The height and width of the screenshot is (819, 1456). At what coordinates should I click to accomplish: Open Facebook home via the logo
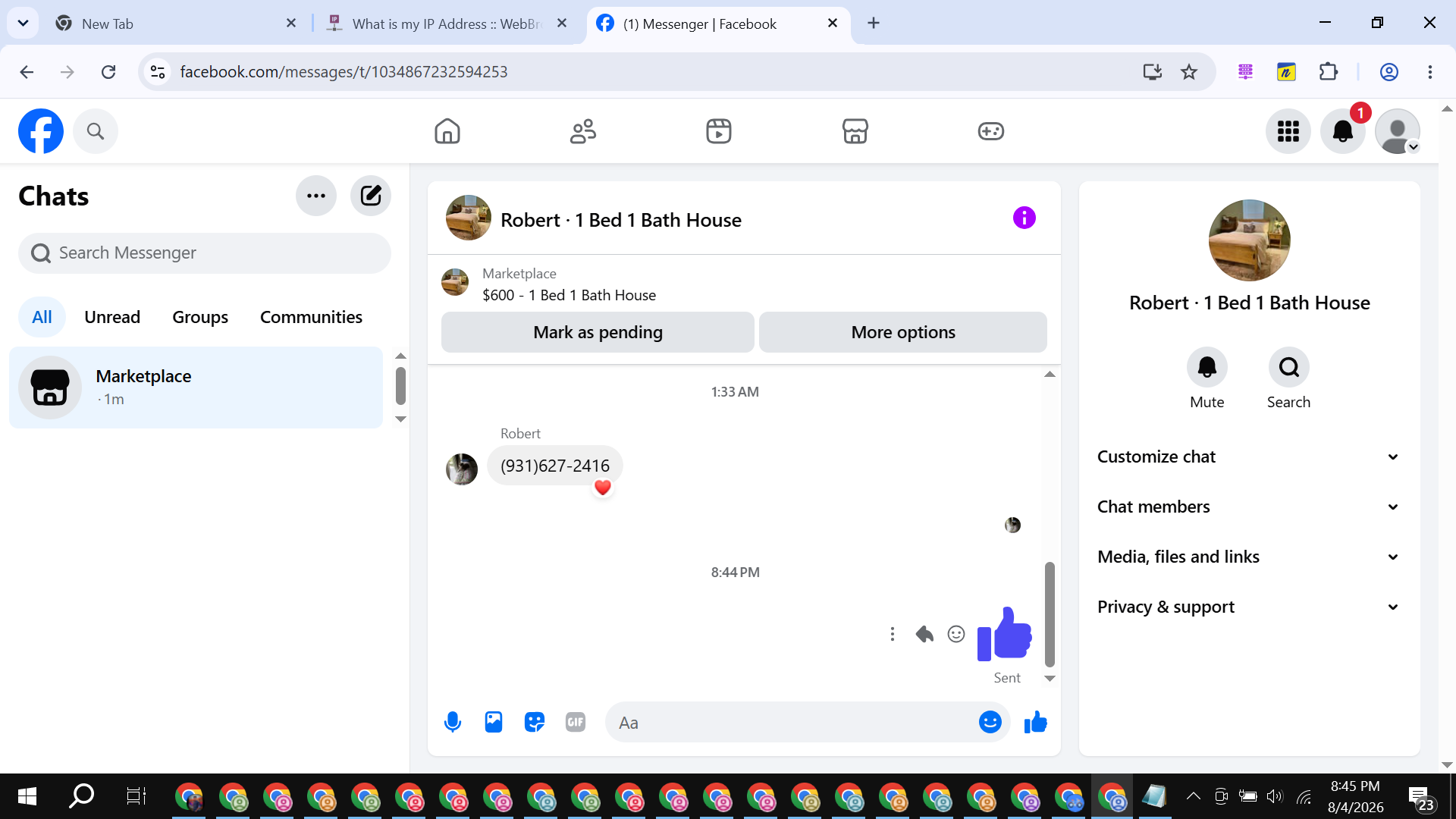tap(41, 131)
